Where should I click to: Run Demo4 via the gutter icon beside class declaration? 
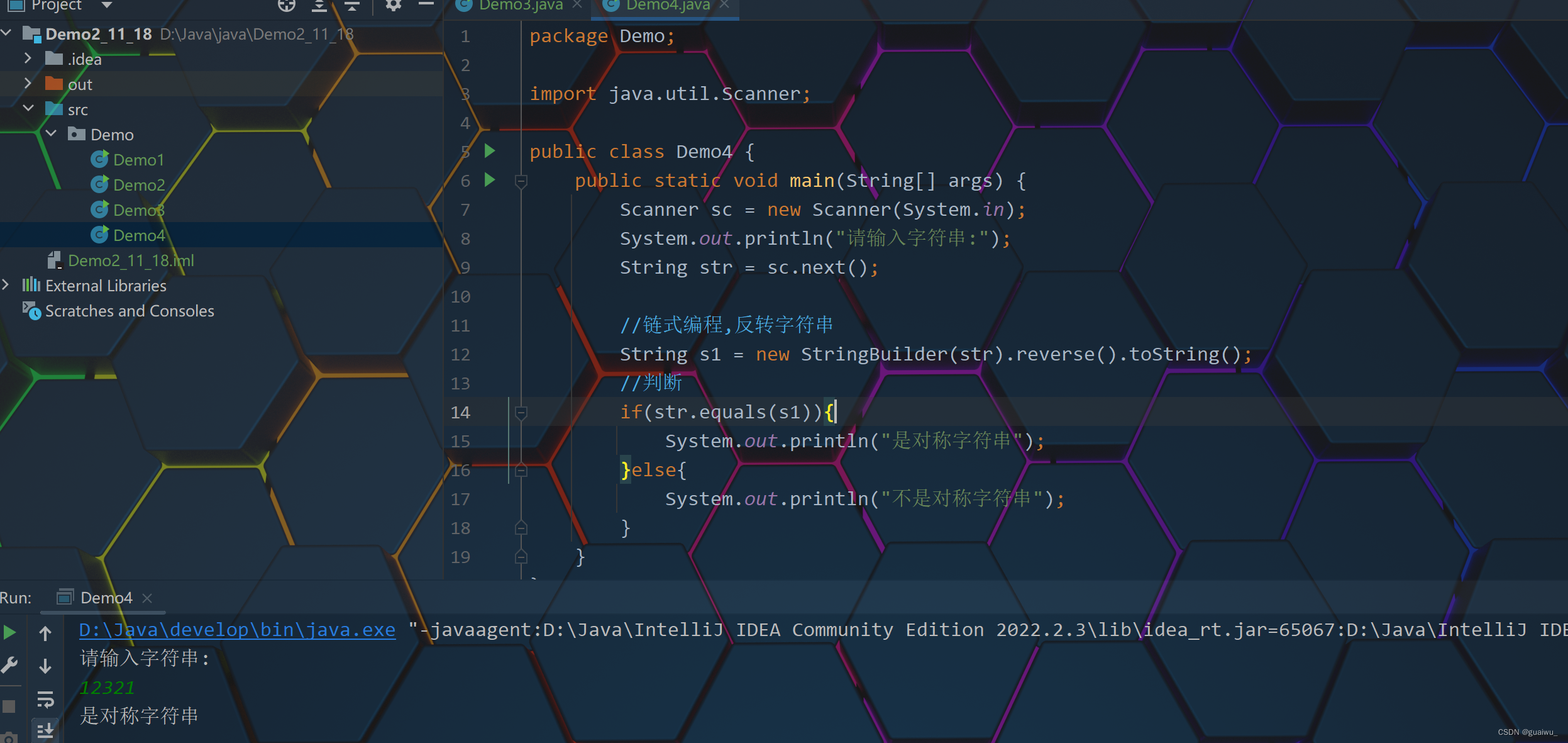pos(490,150)
